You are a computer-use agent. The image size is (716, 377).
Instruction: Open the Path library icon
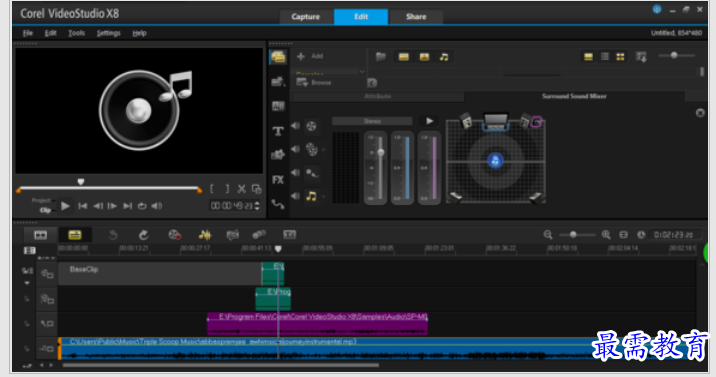pyautogui.click(x=278, y=204)
